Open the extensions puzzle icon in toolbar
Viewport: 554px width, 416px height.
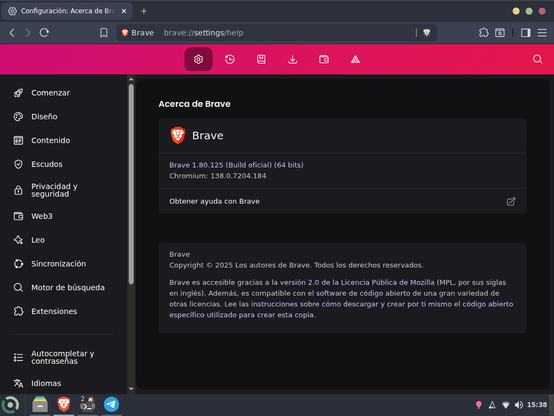point(484,33)
